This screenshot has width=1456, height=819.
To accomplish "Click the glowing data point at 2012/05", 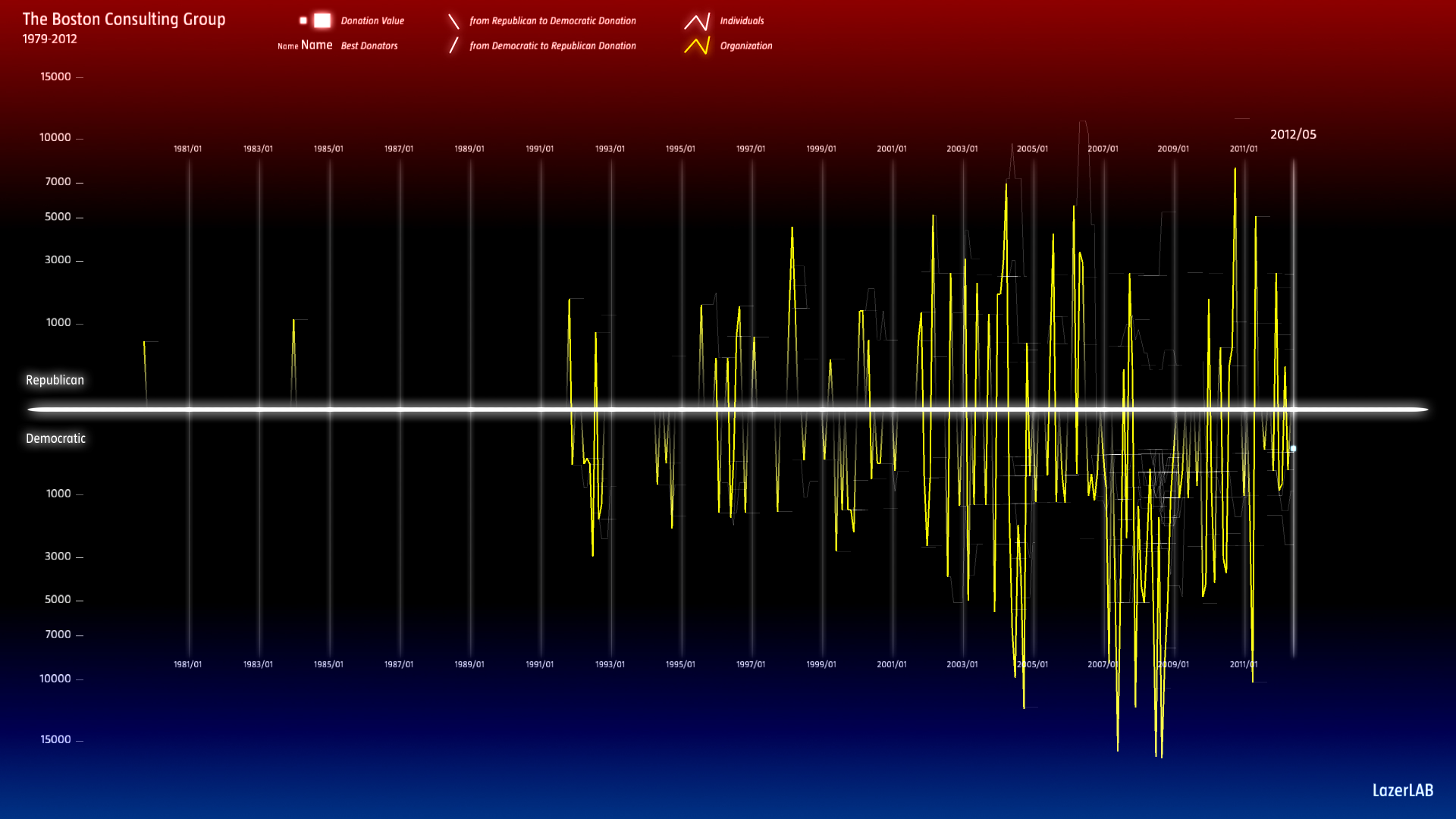I will [1293, 449].
